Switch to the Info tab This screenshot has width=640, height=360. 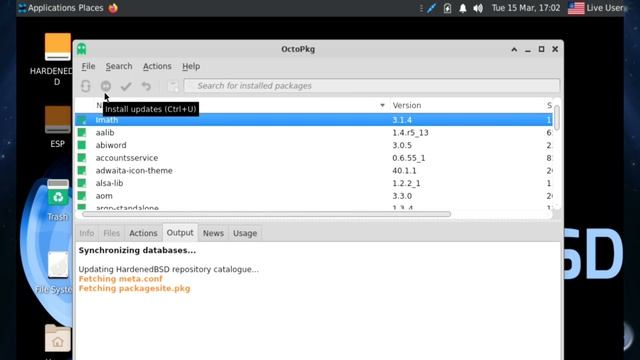(x=87, y=233)
